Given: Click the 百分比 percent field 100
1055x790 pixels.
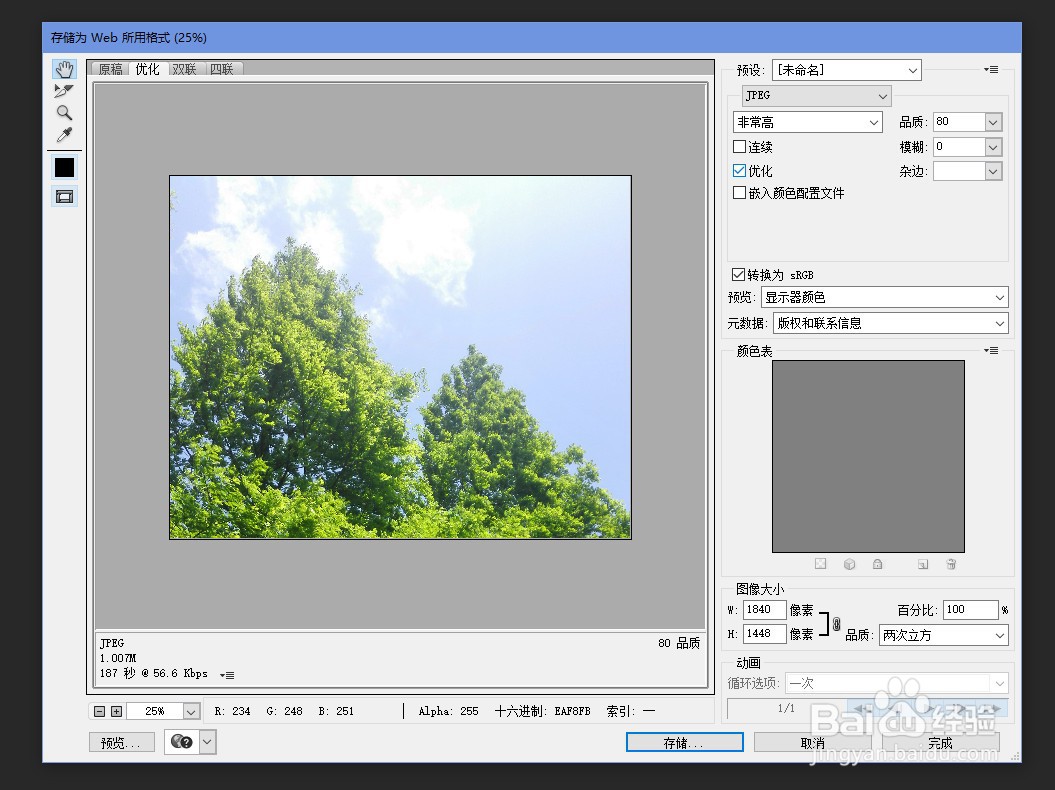Looking at the screenshot, I should 970,610.
